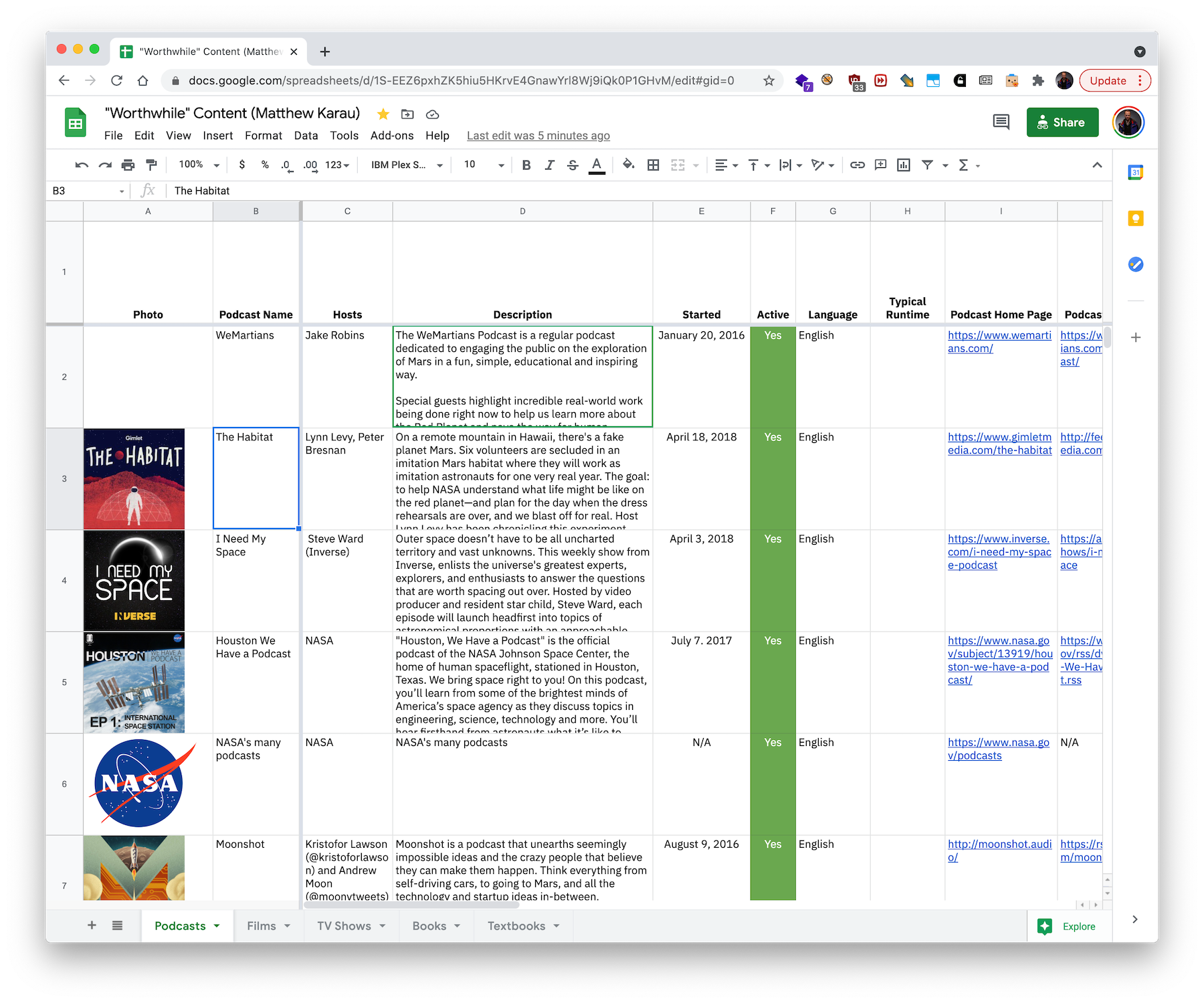The width and height of the screenshot is (1204, 1003).
Task: Open the fill color bucket tool
Action: pyautogui.click(x=628, y=165)
